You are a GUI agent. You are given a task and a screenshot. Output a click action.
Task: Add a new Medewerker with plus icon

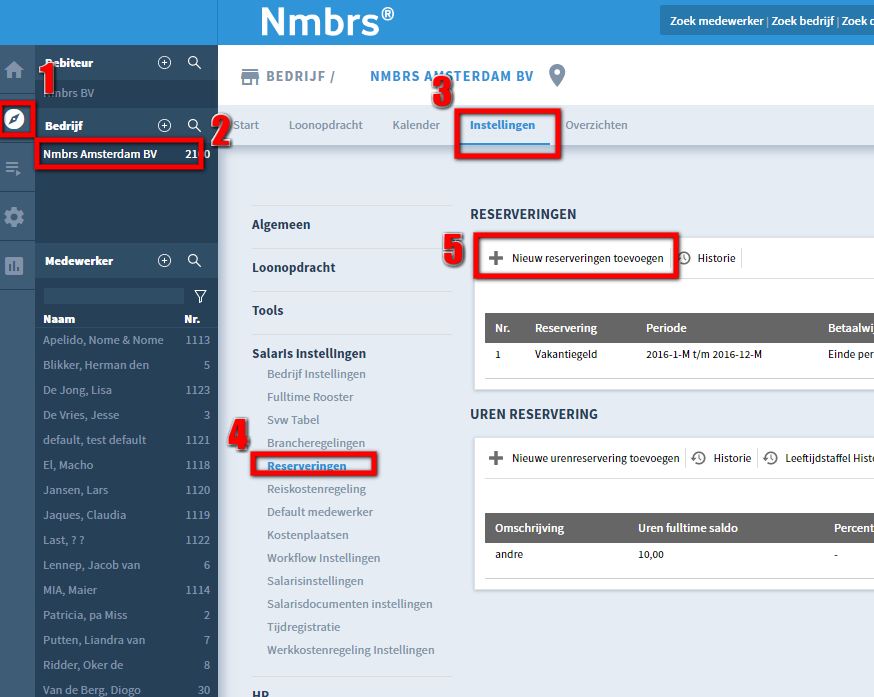(x=164, y=260)
